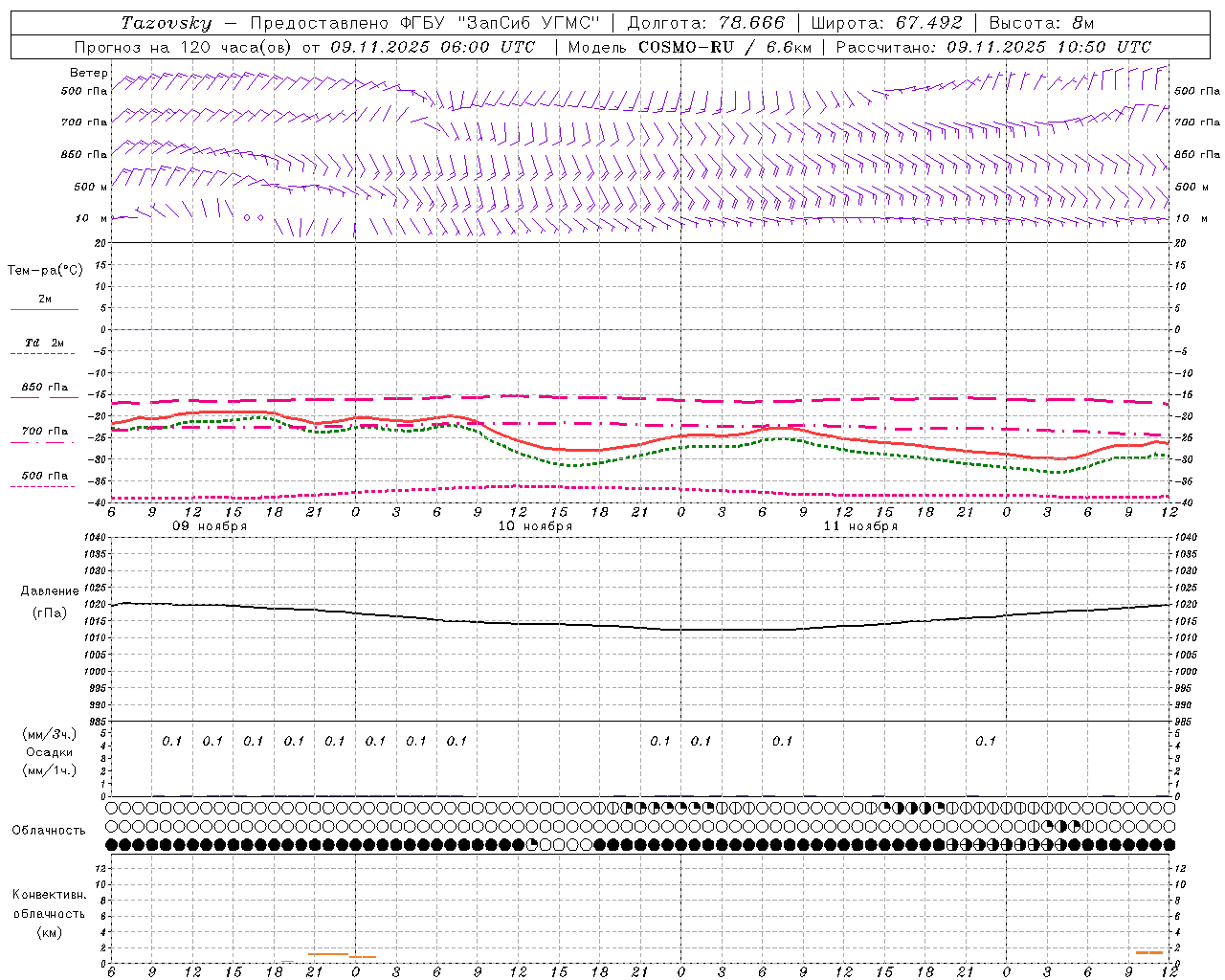The width and height of the screenshot is (1225, 980).
Task: Click the Облачность row label
Action: (49, 831)
